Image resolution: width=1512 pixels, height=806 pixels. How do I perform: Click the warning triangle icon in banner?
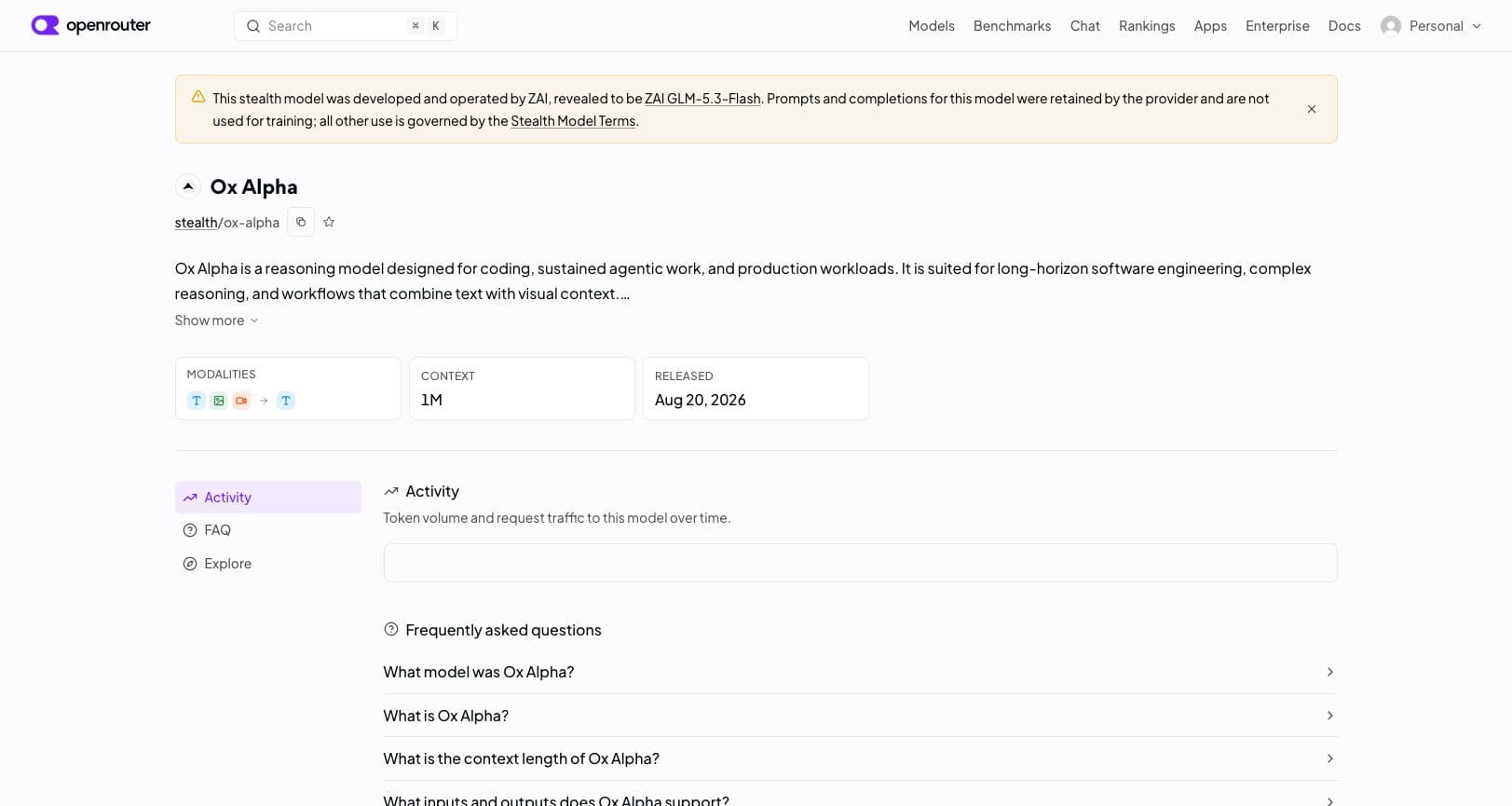coord(198,97)
